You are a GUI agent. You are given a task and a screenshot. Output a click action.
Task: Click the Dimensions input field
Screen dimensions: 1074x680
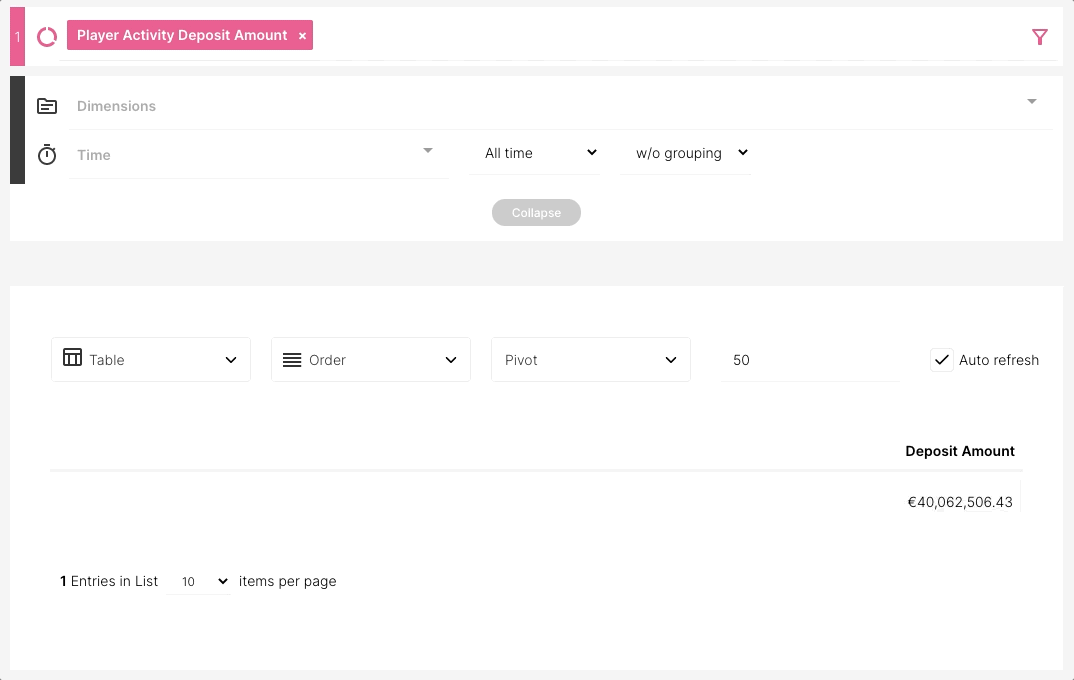click(560, 106)
